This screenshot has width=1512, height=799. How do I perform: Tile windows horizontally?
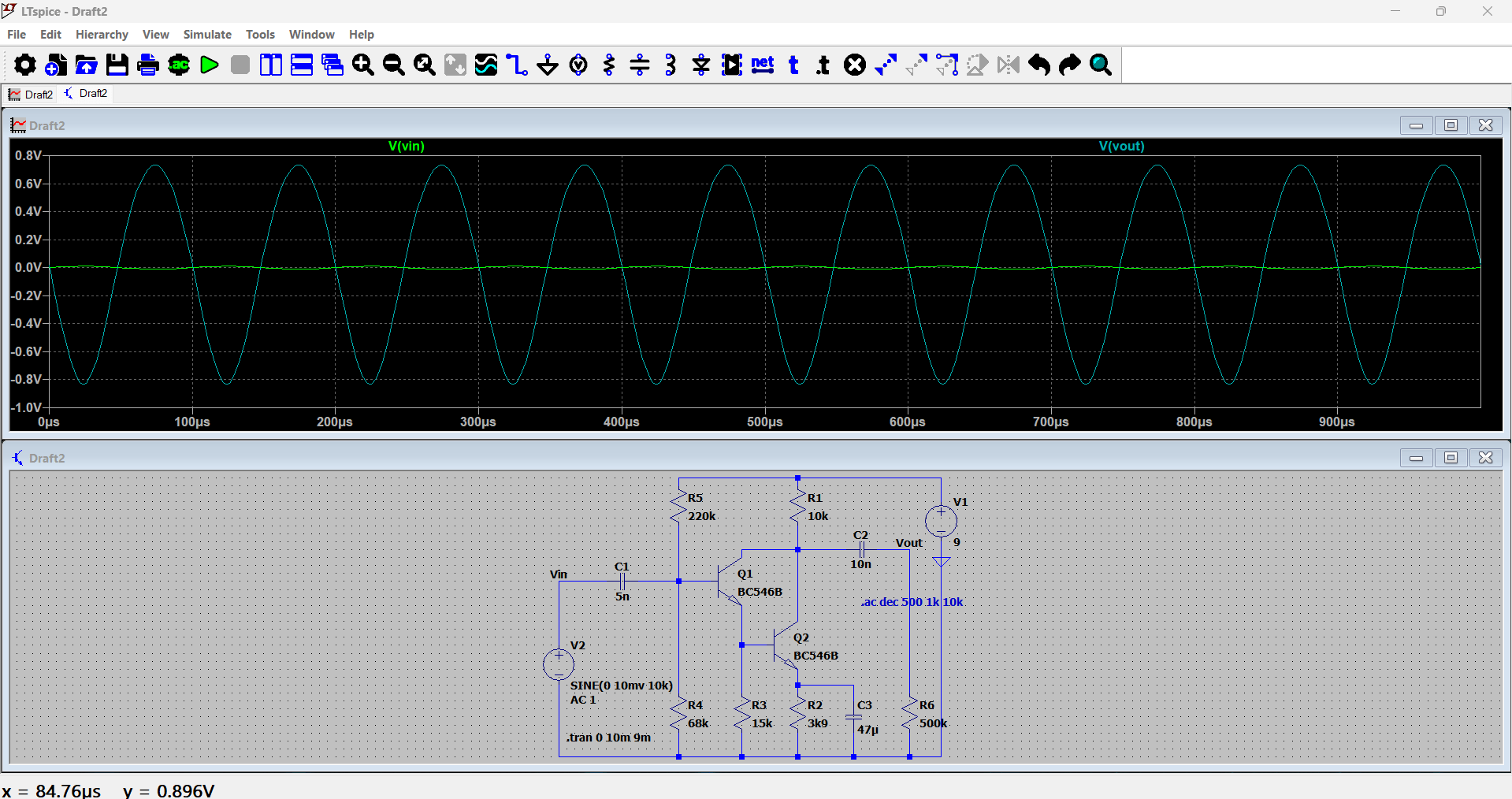pyautogui.click(x=302, y=65)
